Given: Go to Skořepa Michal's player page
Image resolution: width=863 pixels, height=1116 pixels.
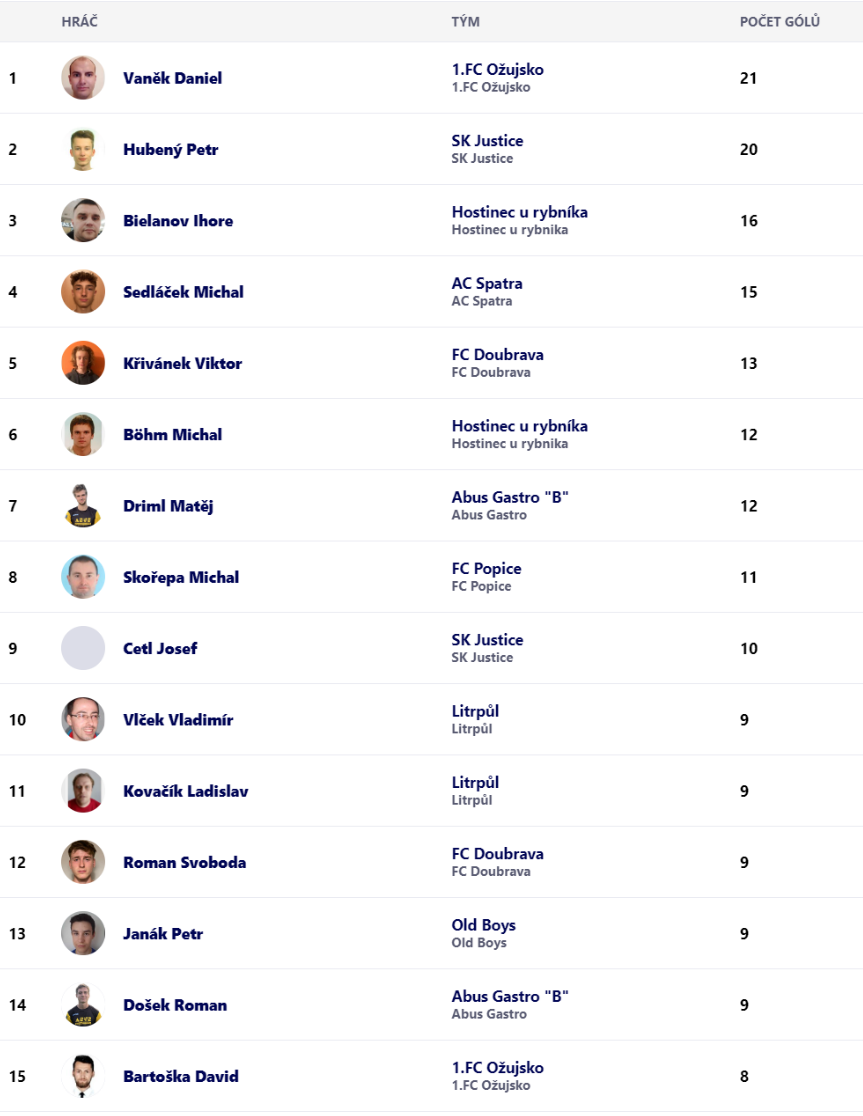Looking at the screenshot, I should pyautogui.click(x=181, y=577).
